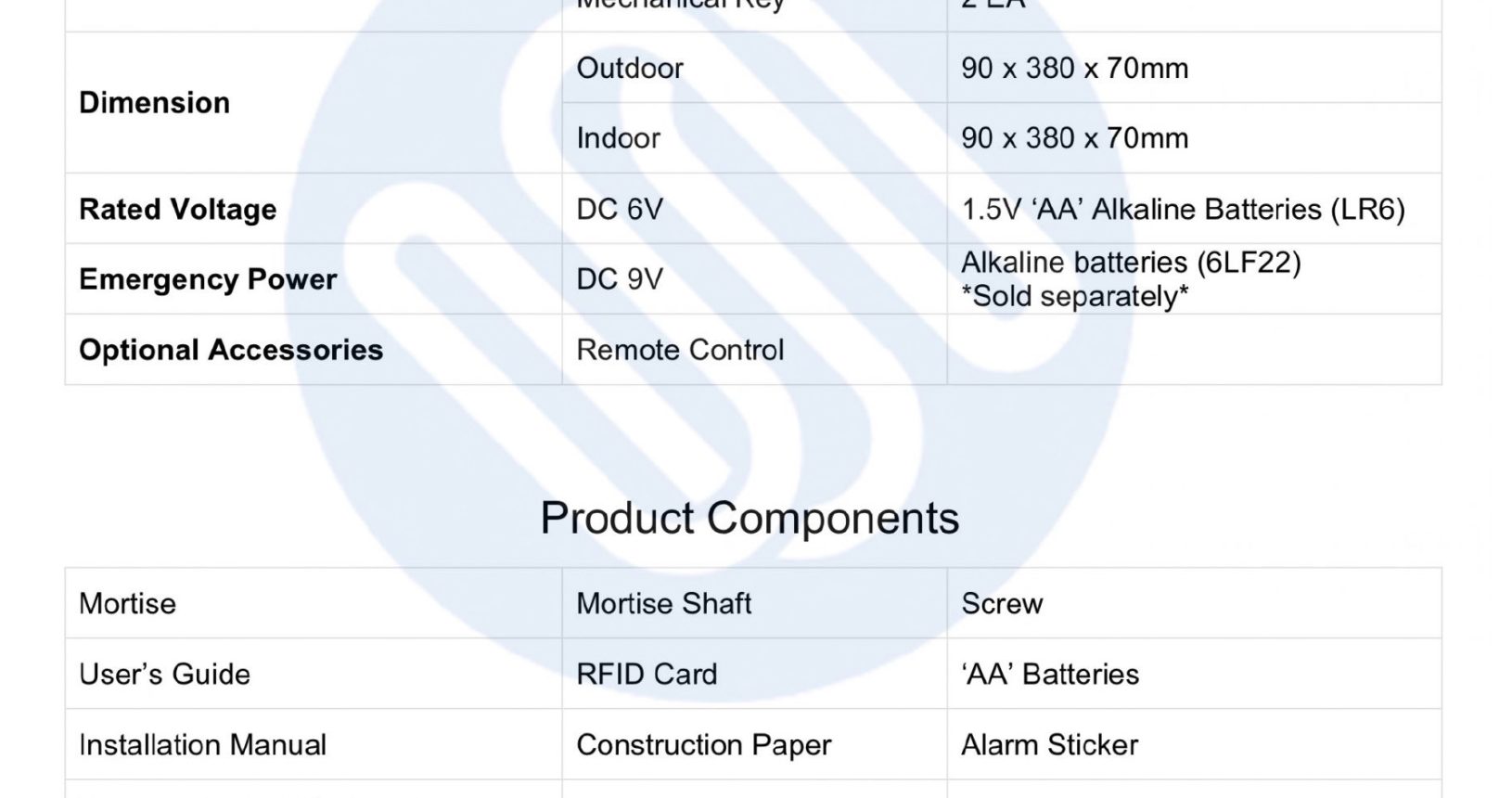Click the Dimension row label
The height and width of the screenshot is (798, 1512).
[154, 103]
